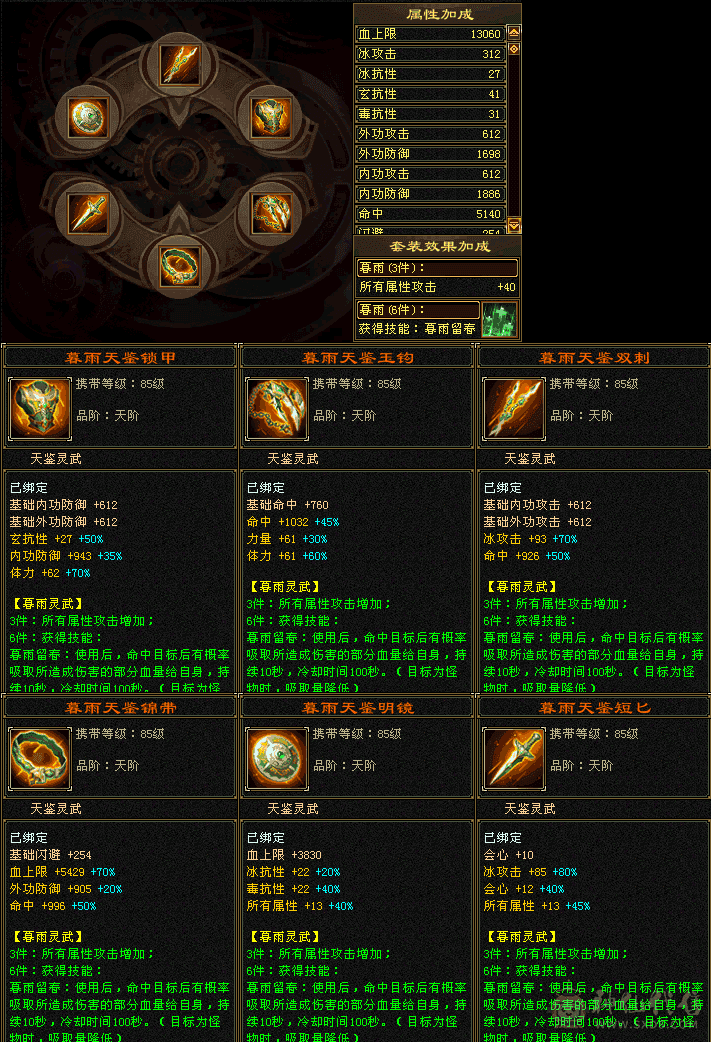The image size is (711, 1042).
Task: Click the 暮雨天鉴双刺 weapon card icon
Action: click(514, 409)
